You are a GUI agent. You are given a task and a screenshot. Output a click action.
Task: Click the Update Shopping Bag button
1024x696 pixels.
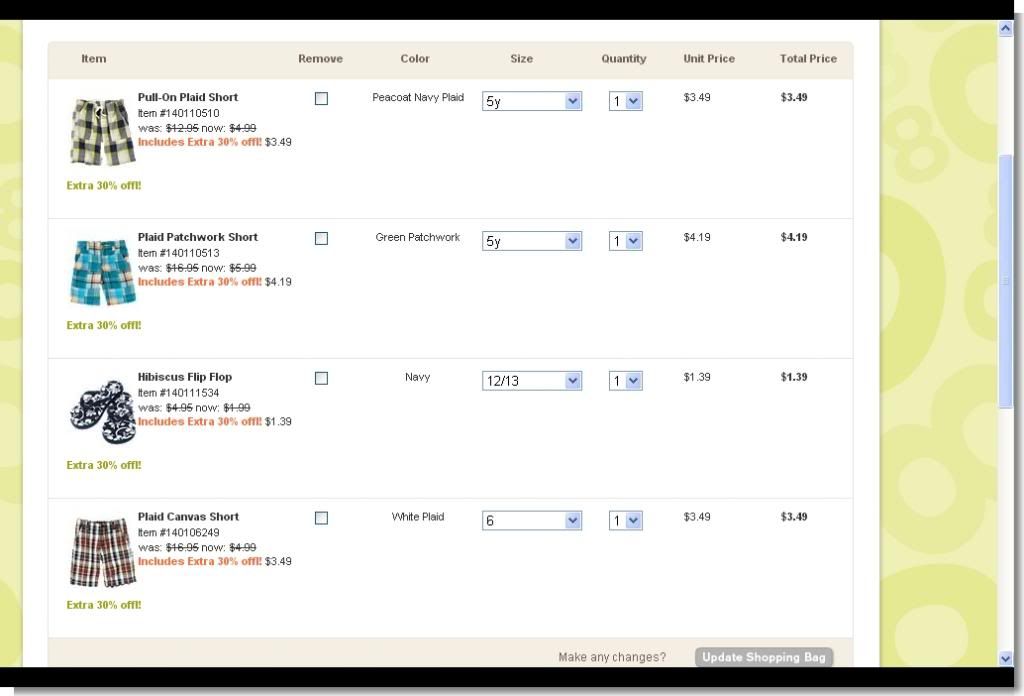pos(764,657)
